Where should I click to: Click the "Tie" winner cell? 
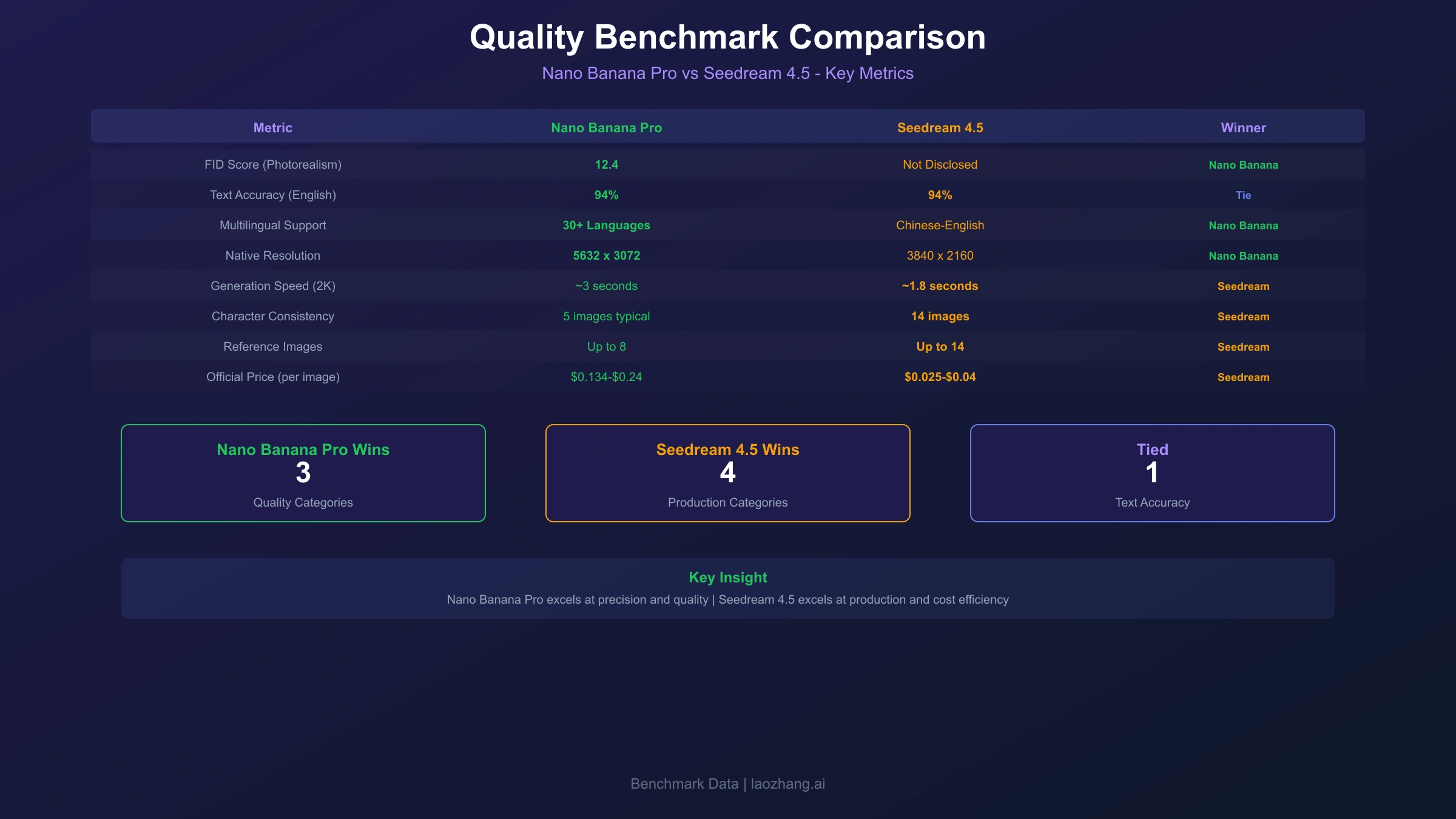(1244, 195)
